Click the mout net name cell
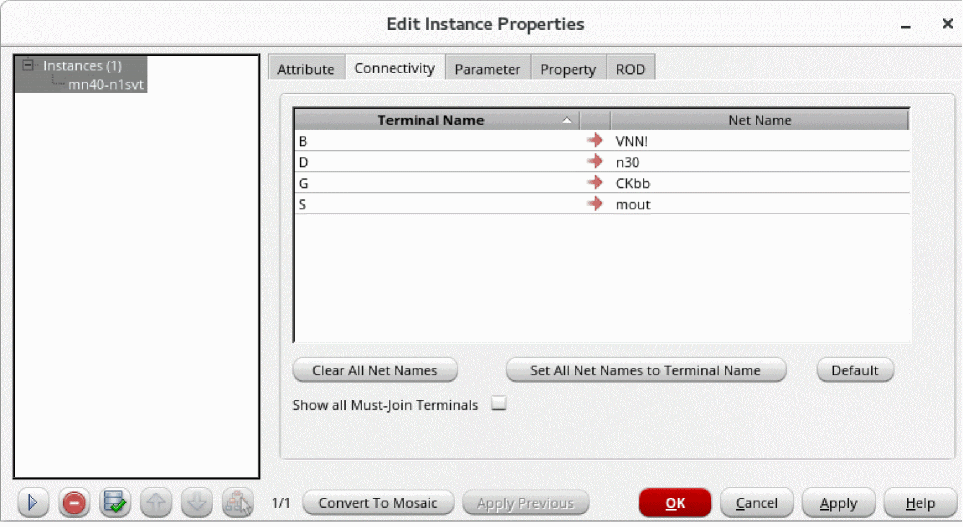Image resolution: width=963 pixels, height=527 pixels. click(762, 203)
